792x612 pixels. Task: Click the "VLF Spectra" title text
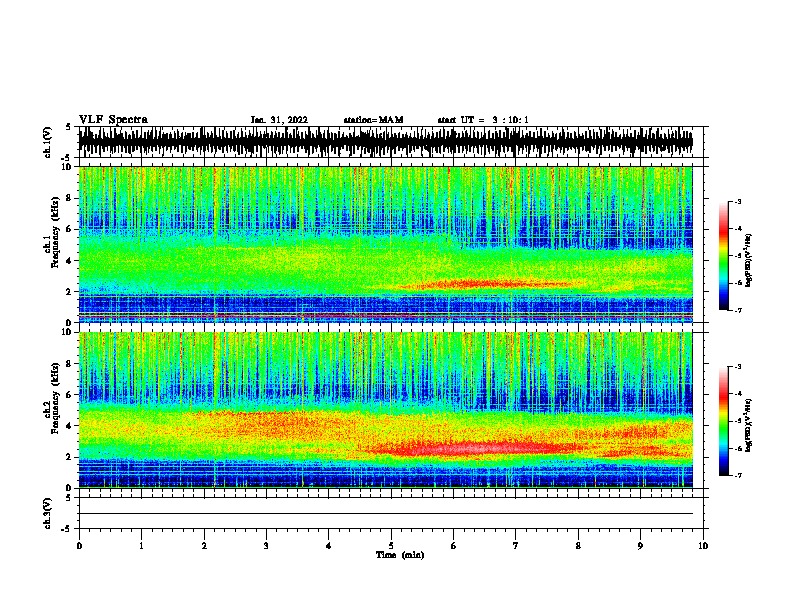click(113, 120)
